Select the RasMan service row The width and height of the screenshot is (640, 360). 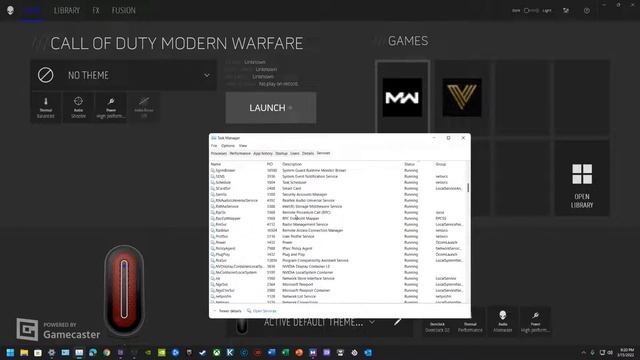coord(338,230)
